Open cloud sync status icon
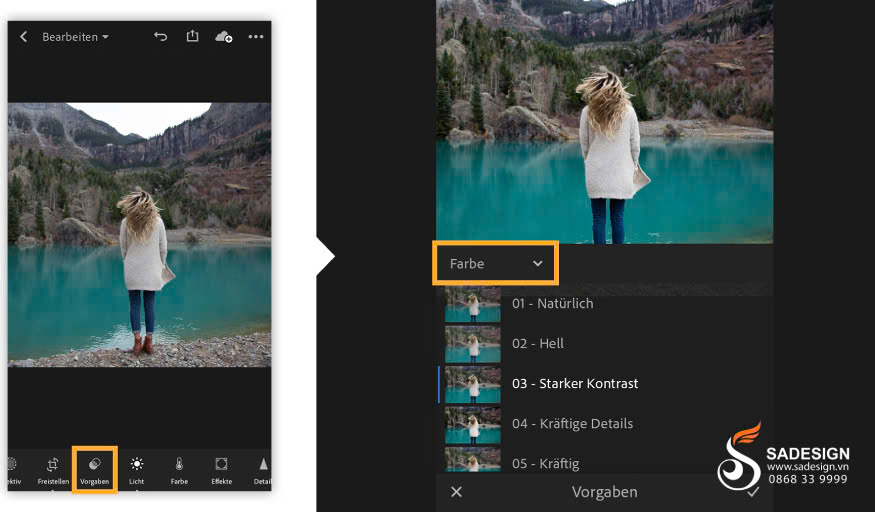Viewport: 875px width, 512px height. [x=224, y=37]
